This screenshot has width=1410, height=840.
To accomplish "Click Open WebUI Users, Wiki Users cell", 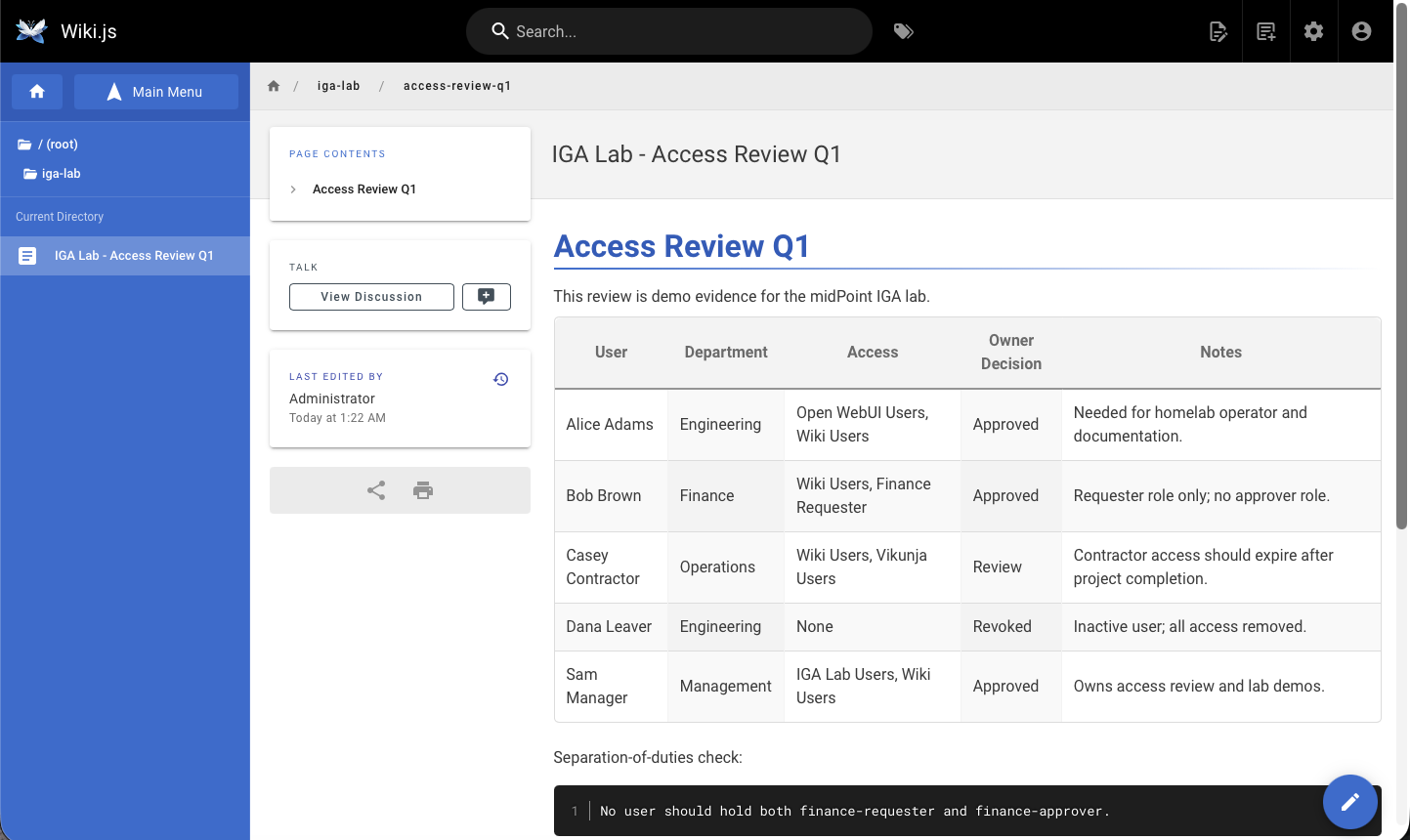I will pos(873,425).
